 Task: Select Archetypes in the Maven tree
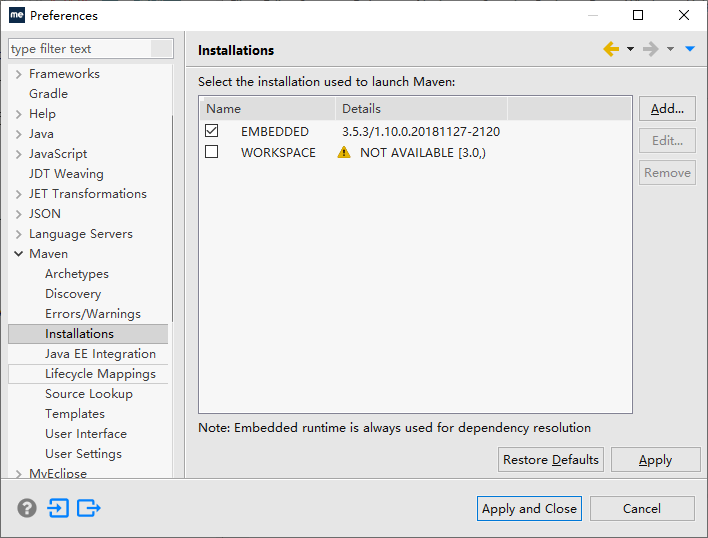click(x=77, y=274)
